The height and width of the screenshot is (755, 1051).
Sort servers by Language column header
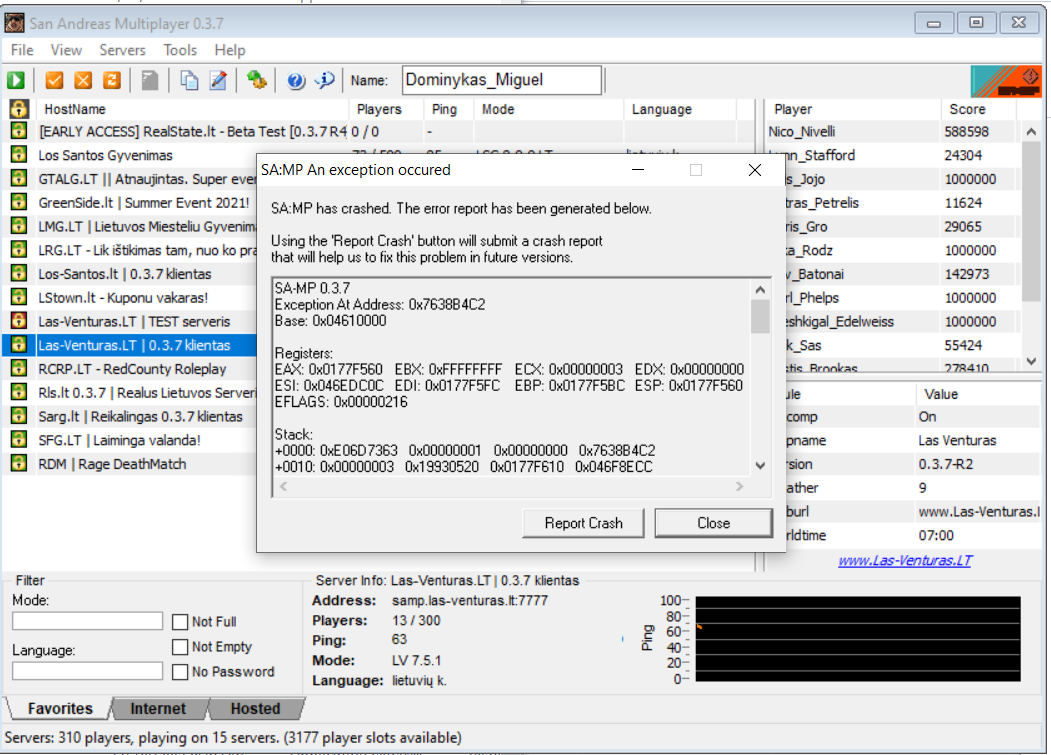coord(680,109)
